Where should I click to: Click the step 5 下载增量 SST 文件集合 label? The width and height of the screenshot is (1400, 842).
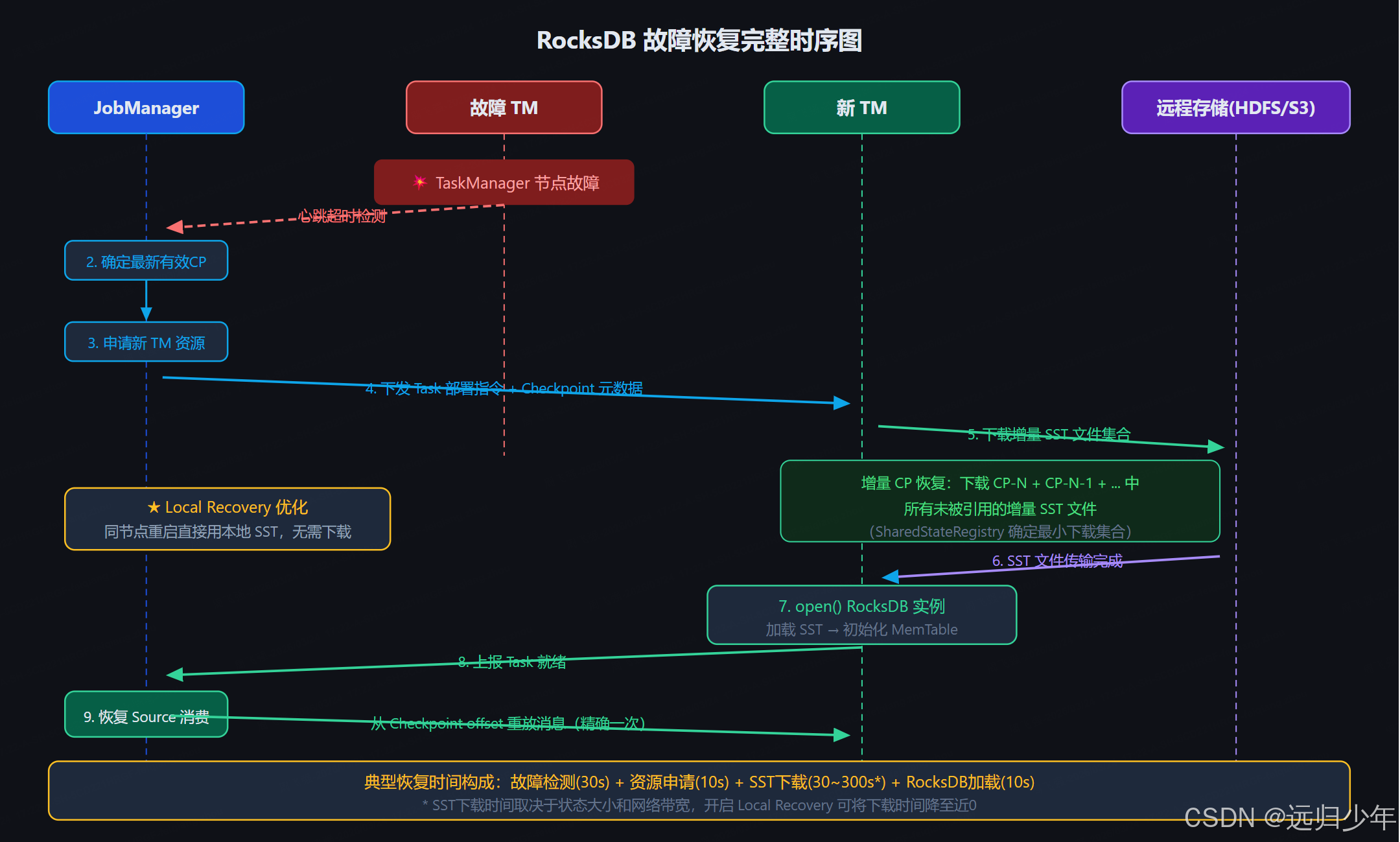pyautogui.click(x=1049, y=434)
